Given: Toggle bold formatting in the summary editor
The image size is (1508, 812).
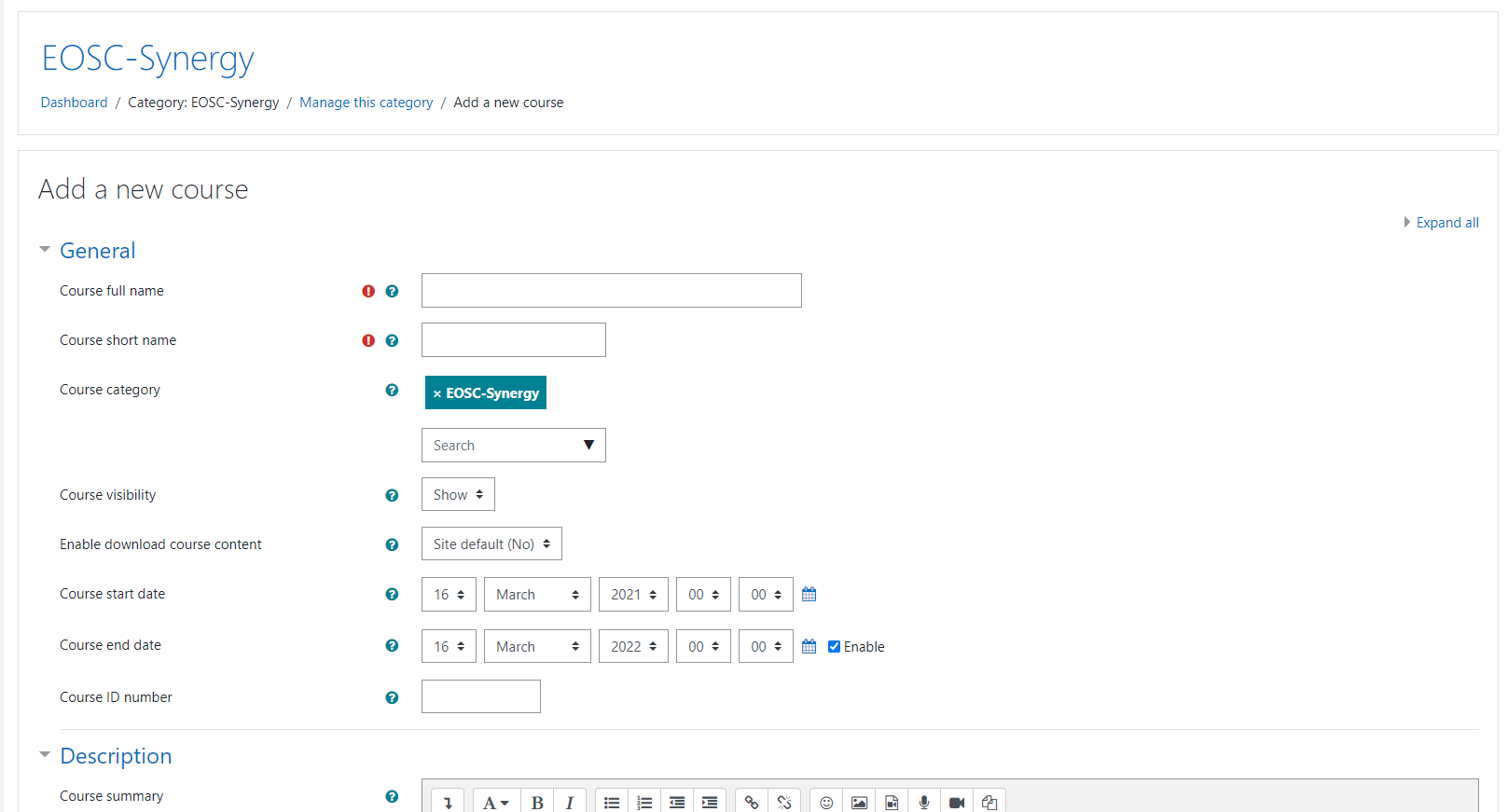Looking at the screenshot, I should 537,802.
